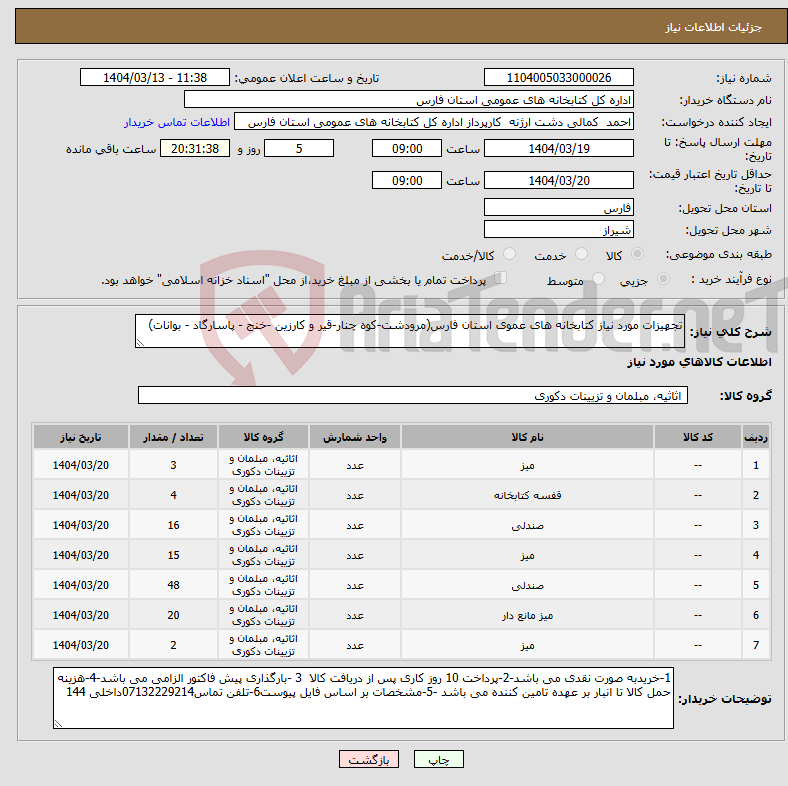Select the کالا radio button

pos(637,254)
